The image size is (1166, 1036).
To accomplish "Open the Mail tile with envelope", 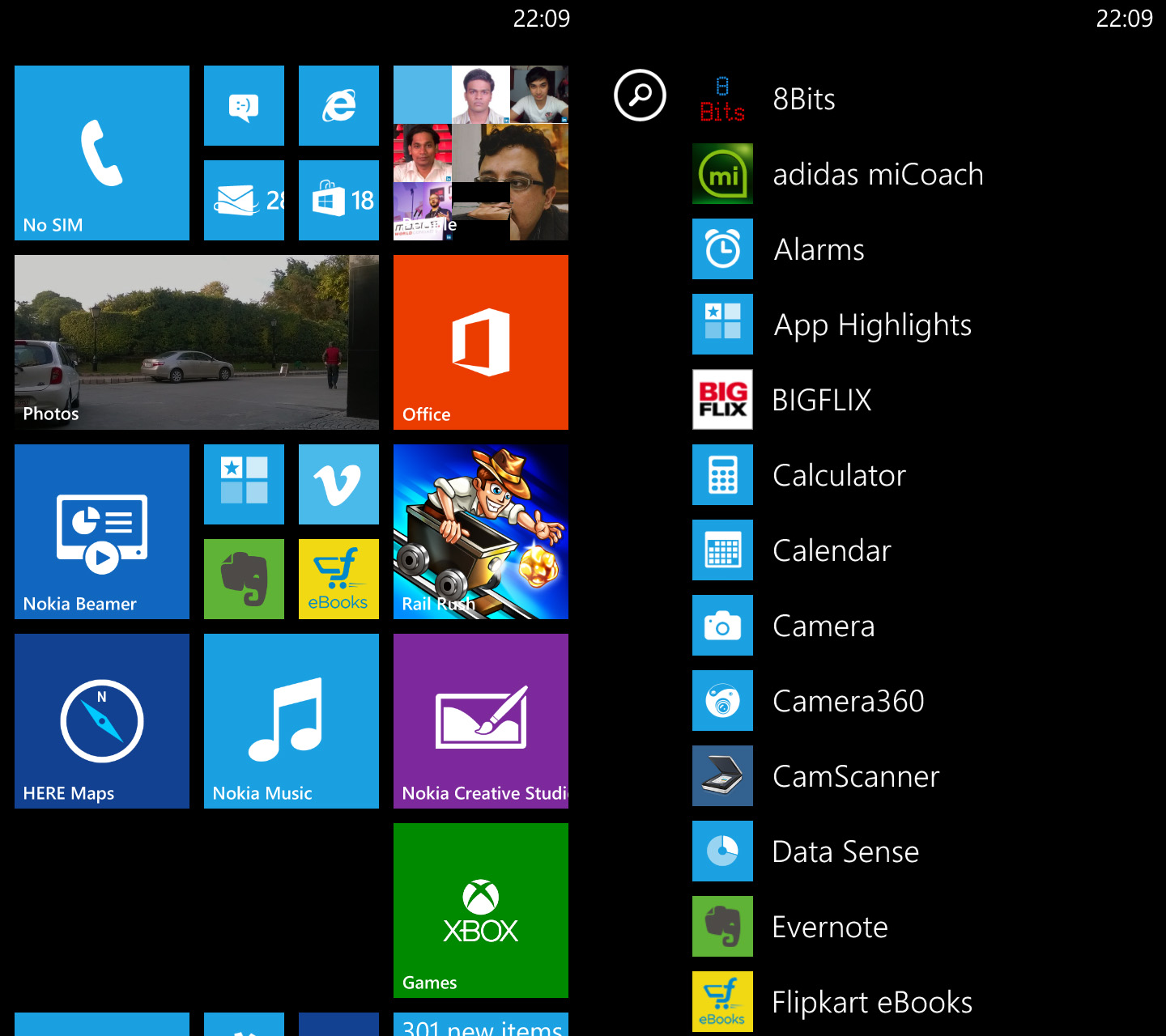I will [244, 200].
